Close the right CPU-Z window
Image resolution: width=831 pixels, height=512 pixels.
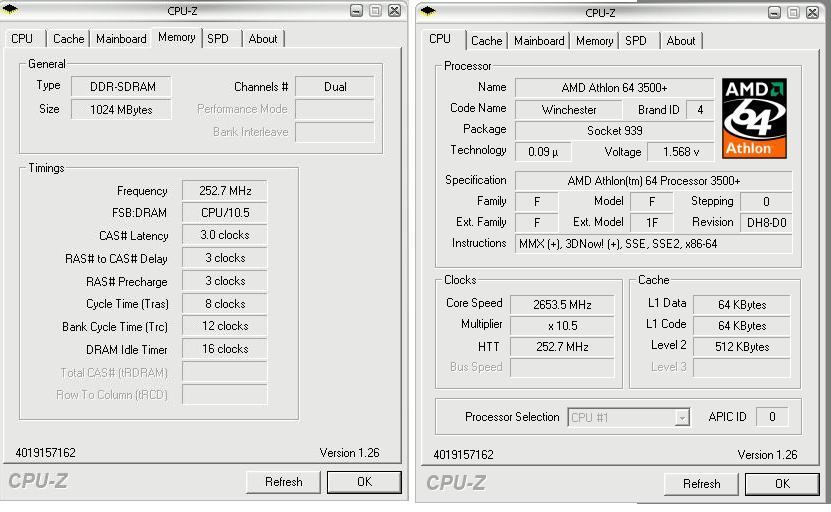coord(812,13)
